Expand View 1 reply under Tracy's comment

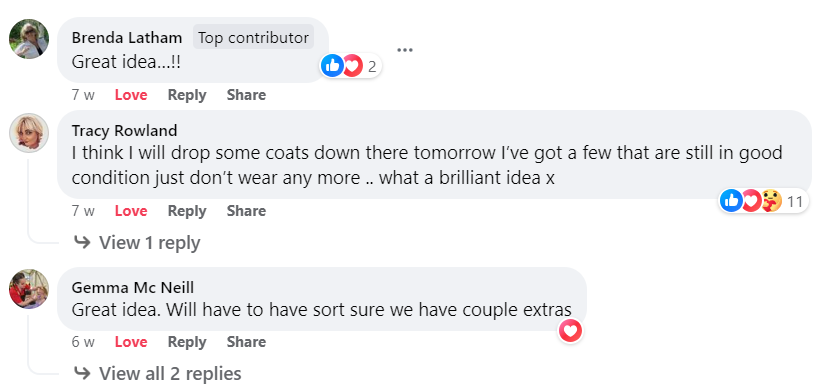[137, 243]
